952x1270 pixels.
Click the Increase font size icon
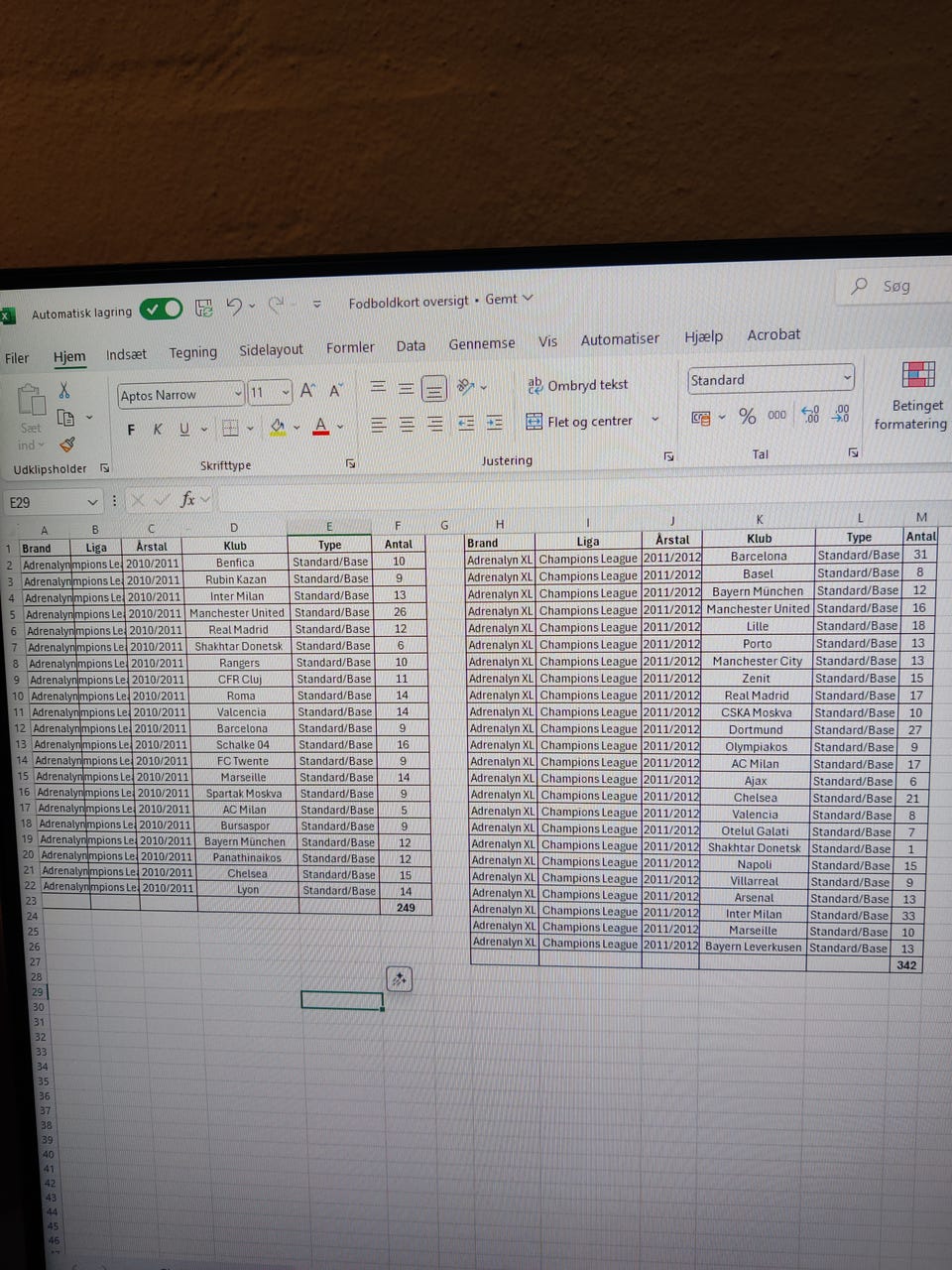[307, 391]
